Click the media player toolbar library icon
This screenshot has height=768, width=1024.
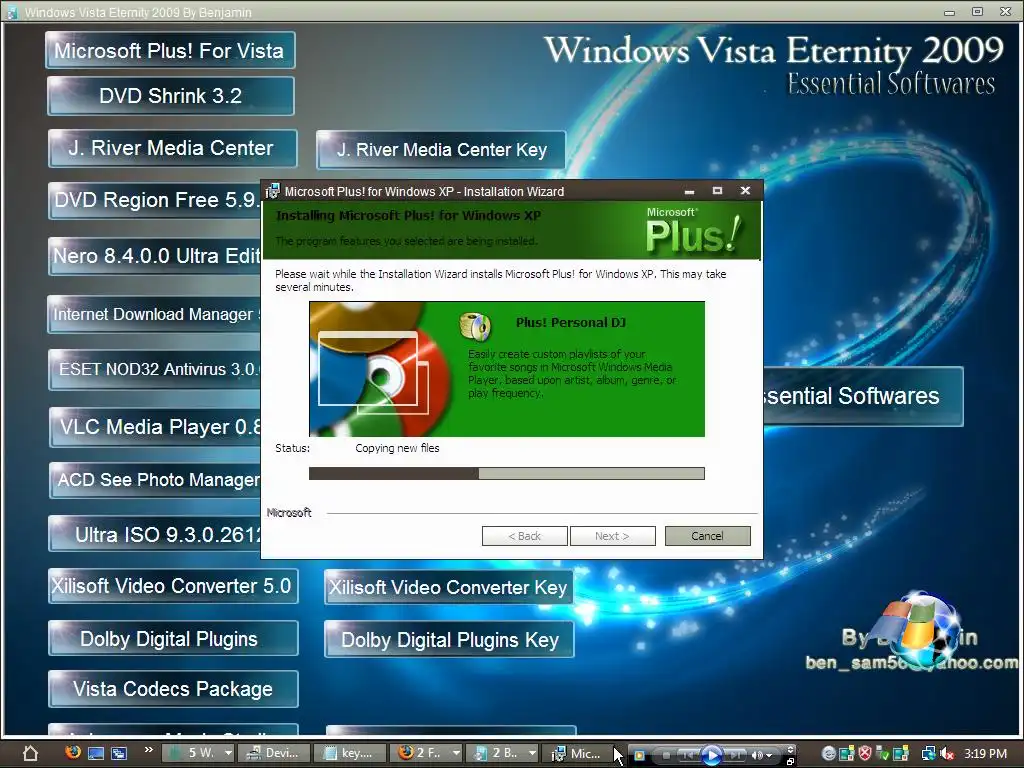click(x=639, y=756)
